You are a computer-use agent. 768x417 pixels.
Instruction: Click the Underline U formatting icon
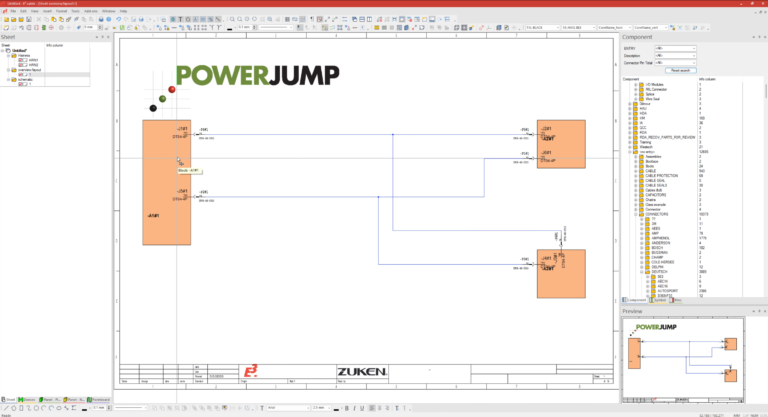click(362, 408)
